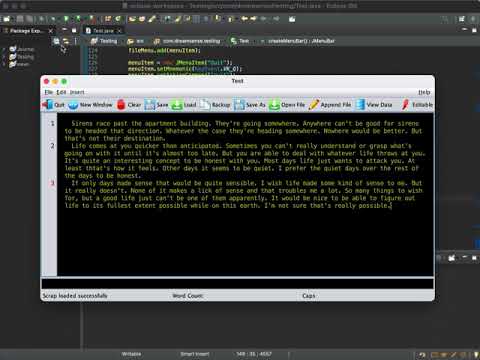This screenshot has height=360, width=480.
Task: Click the 'Word Count:' status label
Action: pos(188,296)
